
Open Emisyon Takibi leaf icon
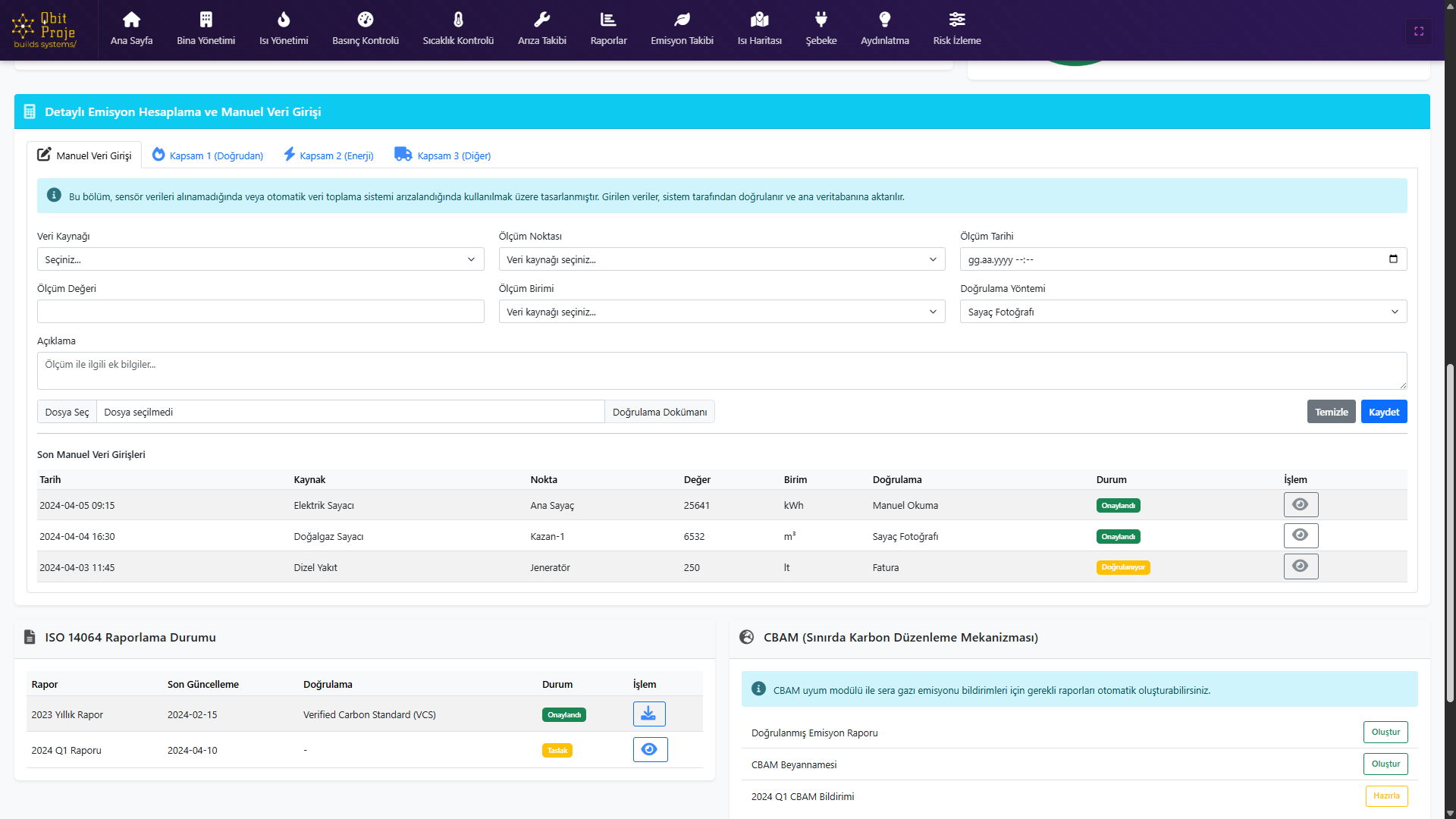point(682,20)
